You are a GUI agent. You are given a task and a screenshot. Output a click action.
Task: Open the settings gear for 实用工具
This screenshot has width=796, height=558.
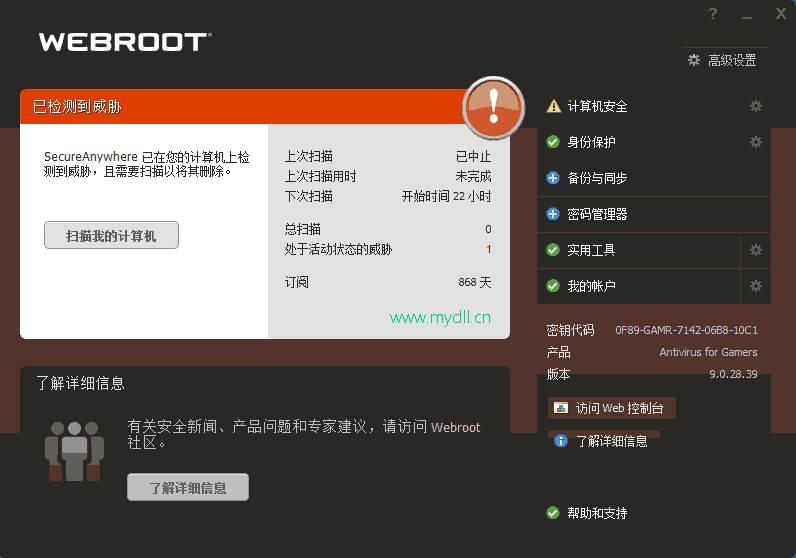point(756,250)
